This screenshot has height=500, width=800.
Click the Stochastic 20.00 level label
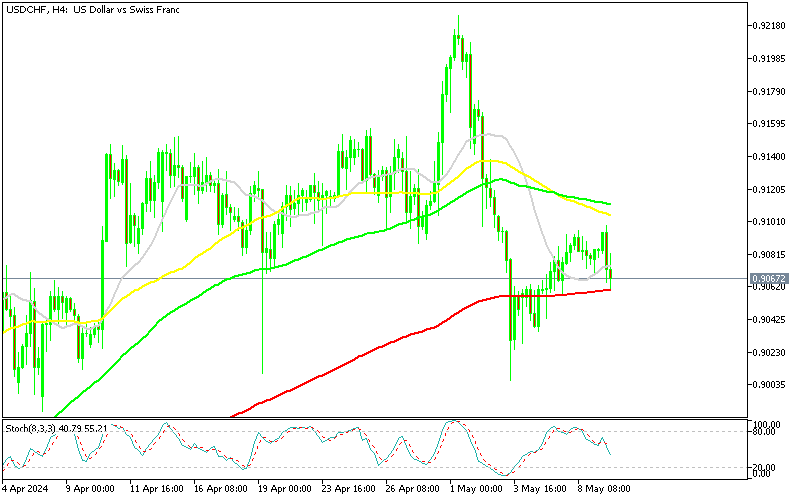(768, 467)
